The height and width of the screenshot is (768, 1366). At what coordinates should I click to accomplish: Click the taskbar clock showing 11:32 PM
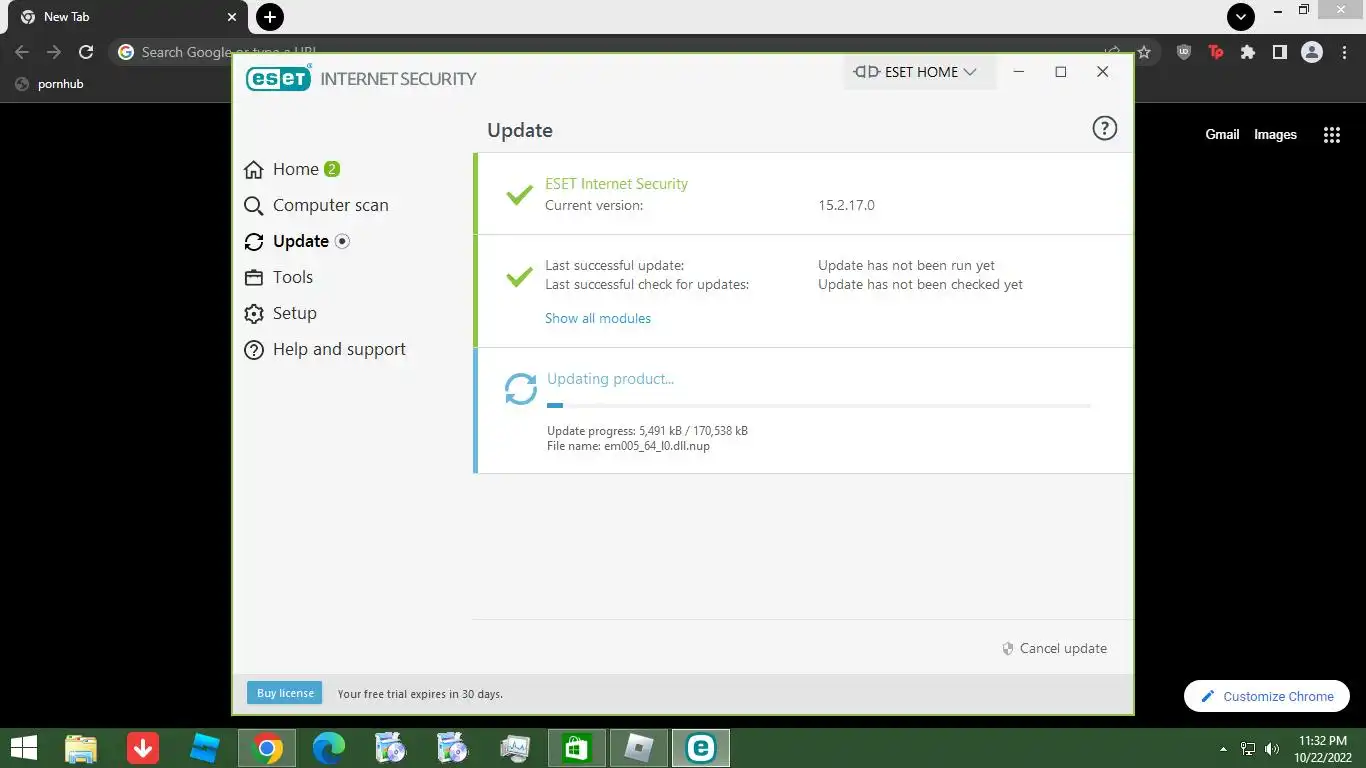point(1323,749)
